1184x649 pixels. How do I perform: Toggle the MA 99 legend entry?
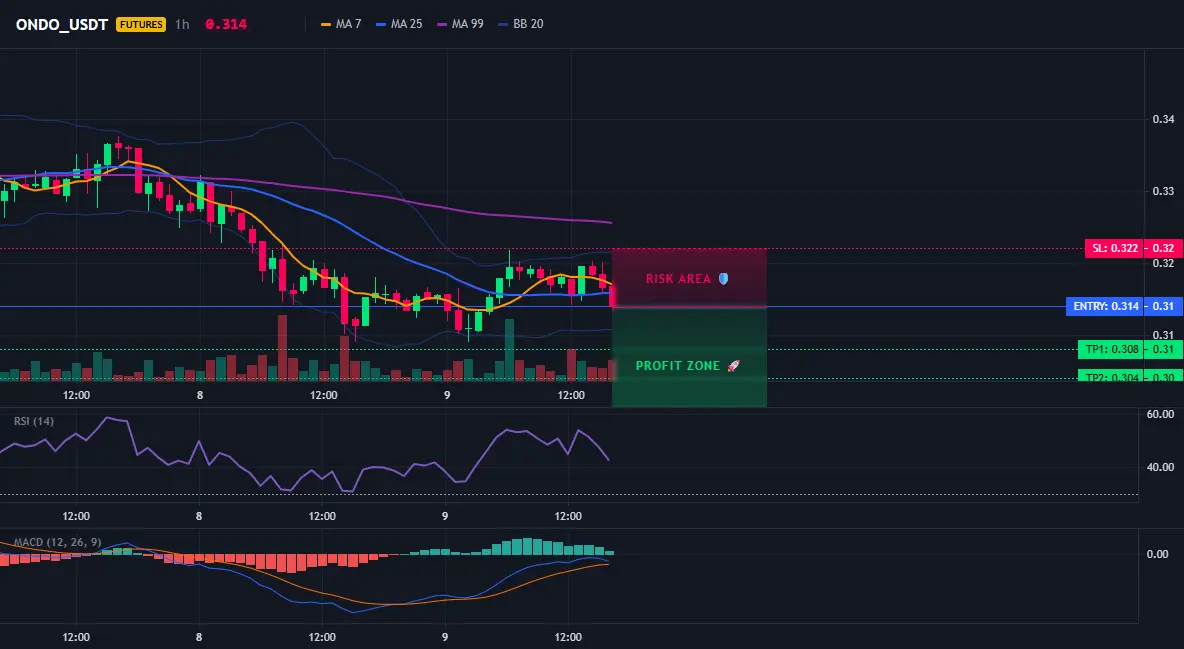461,24
